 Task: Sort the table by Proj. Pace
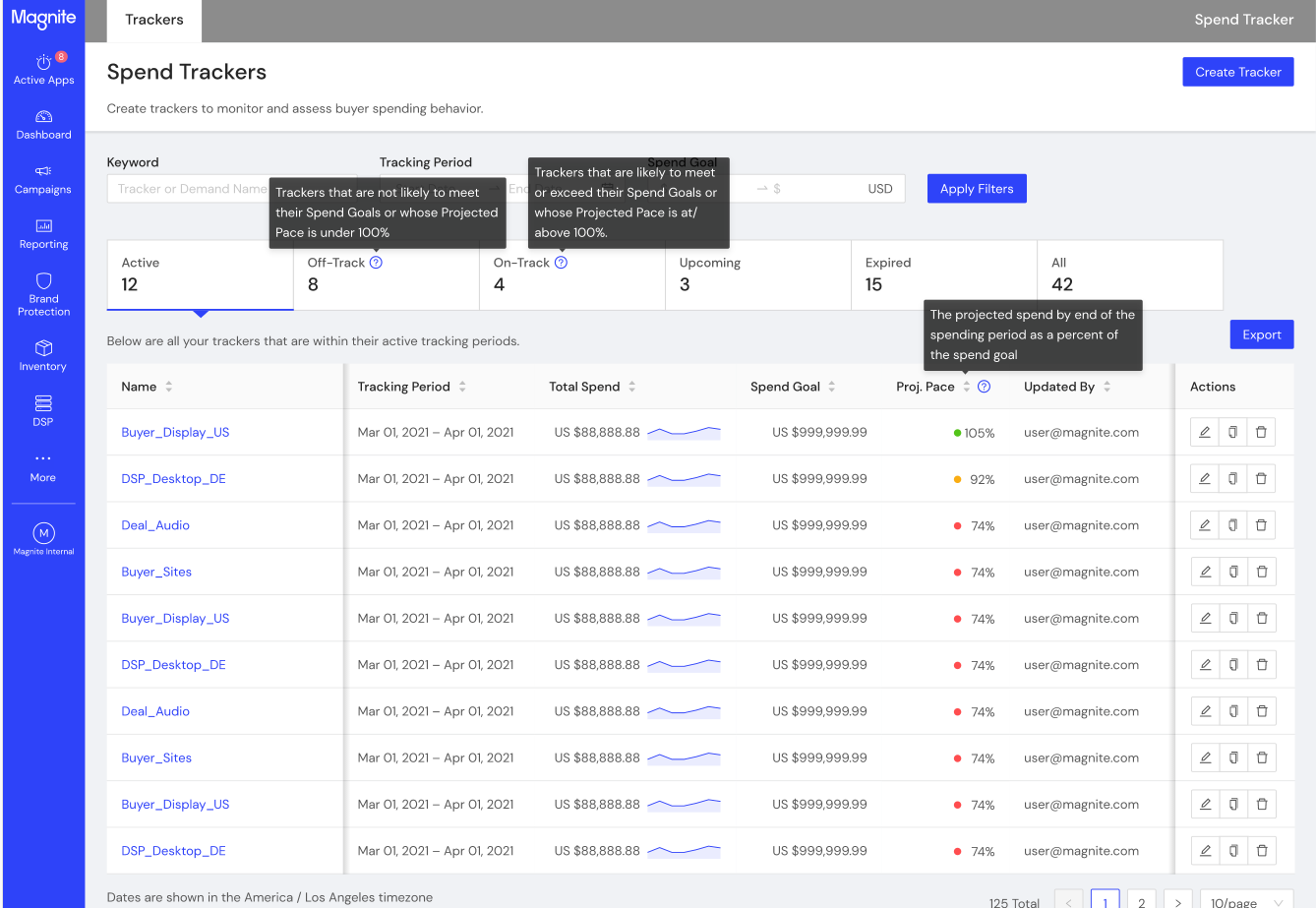pyautogui.click(x=967, y=387)
